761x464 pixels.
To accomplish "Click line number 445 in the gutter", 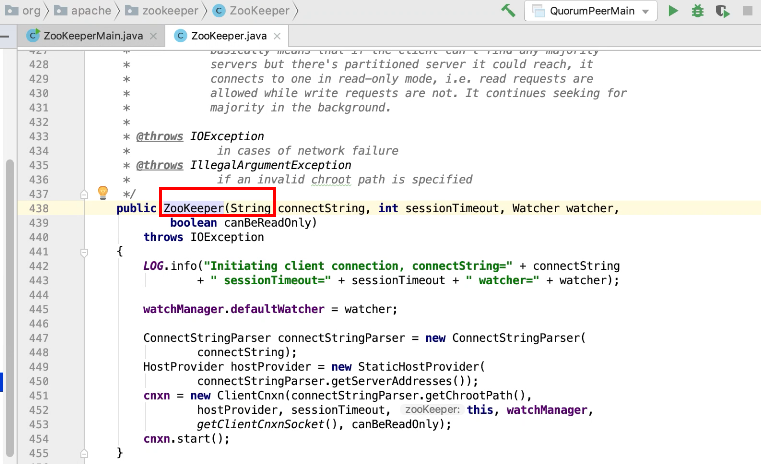I will point(39,310).
